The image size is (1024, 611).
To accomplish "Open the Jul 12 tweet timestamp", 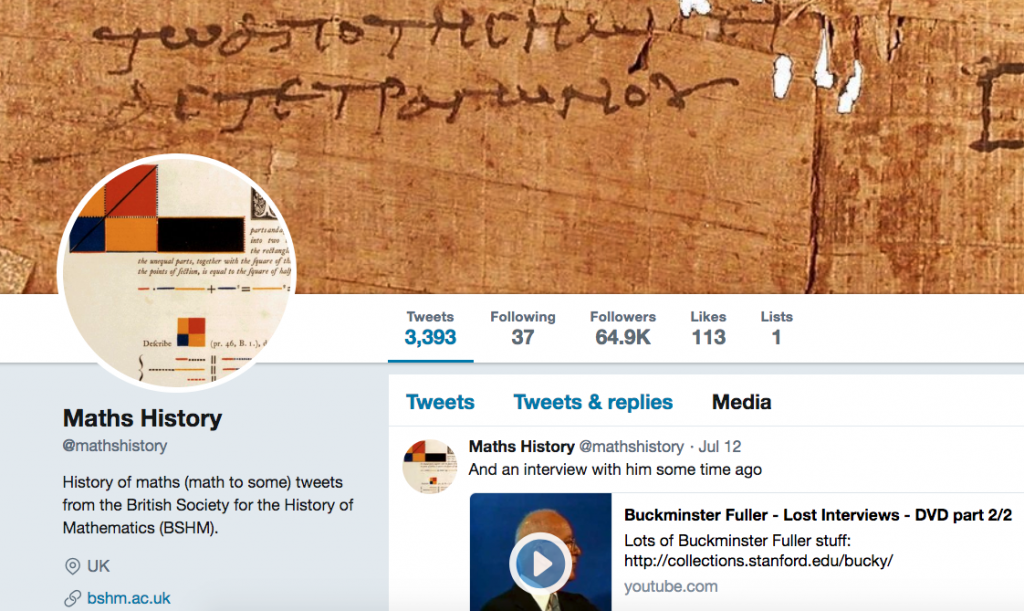I will 720,446.
